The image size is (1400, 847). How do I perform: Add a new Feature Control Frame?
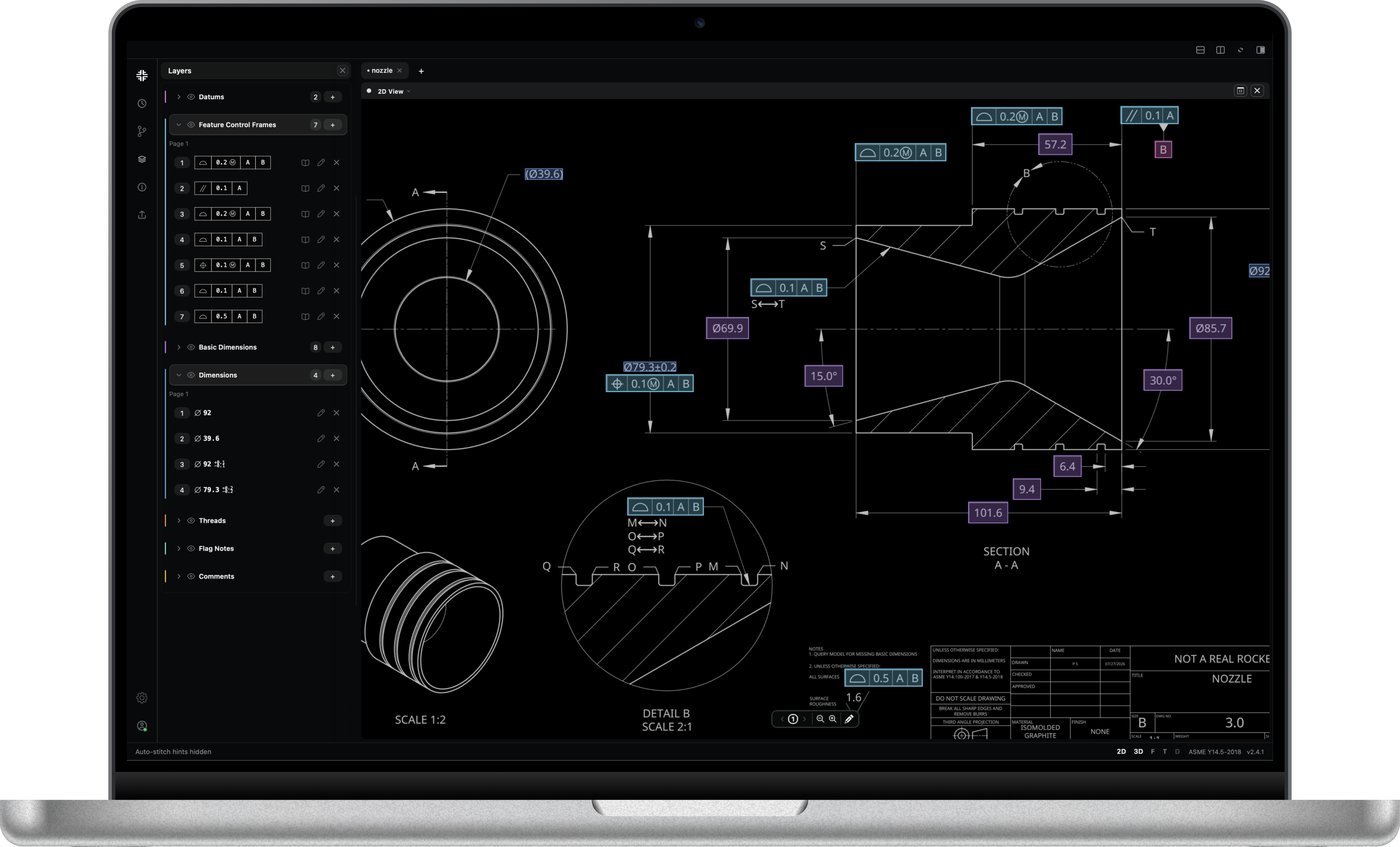[332, 125]
